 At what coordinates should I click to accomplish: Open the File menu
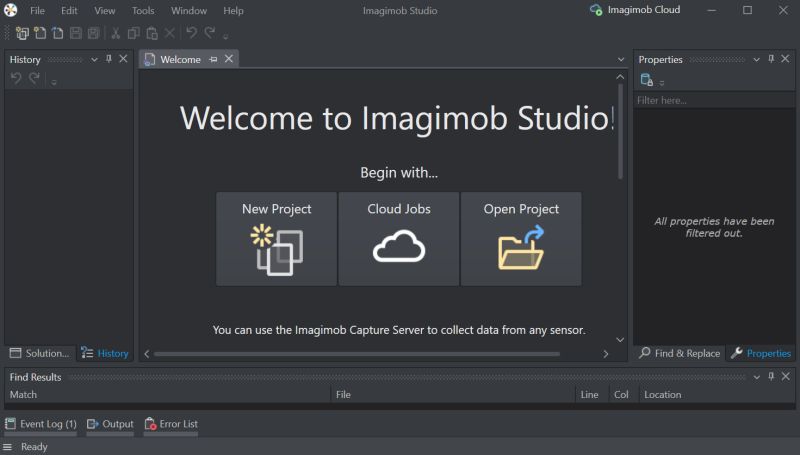pos(37,11)
